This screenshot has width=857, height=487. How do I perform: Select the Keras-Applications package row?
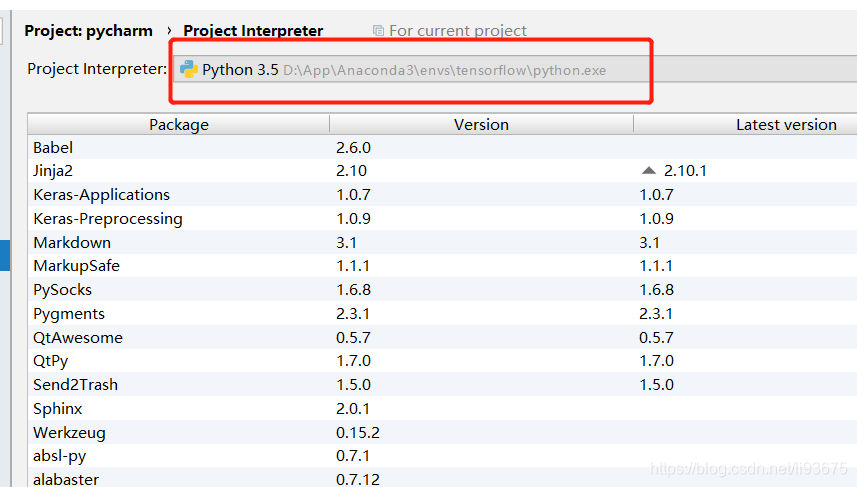click(442, 195)
